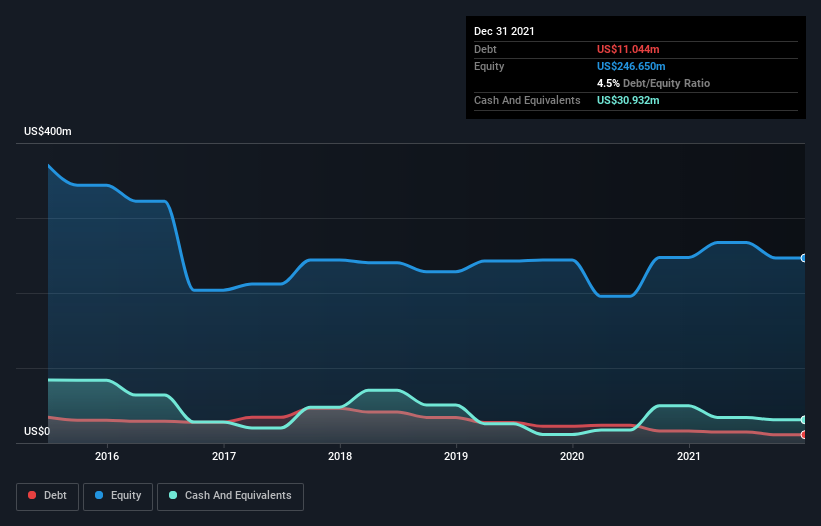Click Cash And Equivalents label in tooltip
Screen dimensions: 821x526
click(527, 100)
